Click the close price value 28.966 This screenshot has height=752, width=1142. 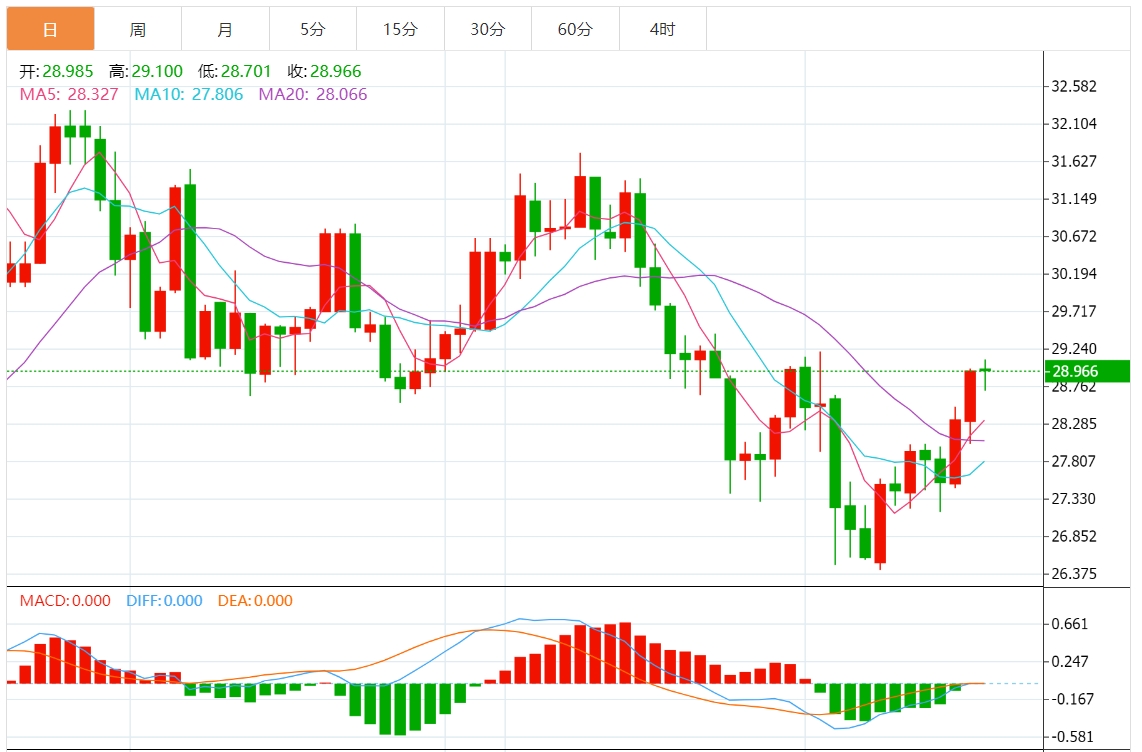[336, 71]
